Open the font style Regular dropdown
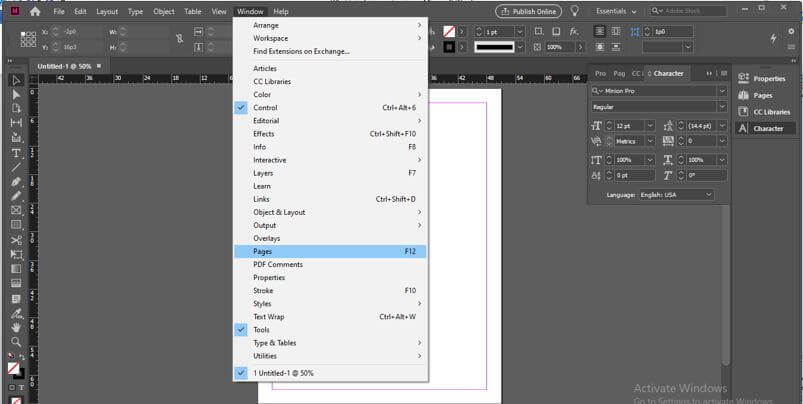The height and width of the screenshot is (404, 803). (x=722, y=107)
